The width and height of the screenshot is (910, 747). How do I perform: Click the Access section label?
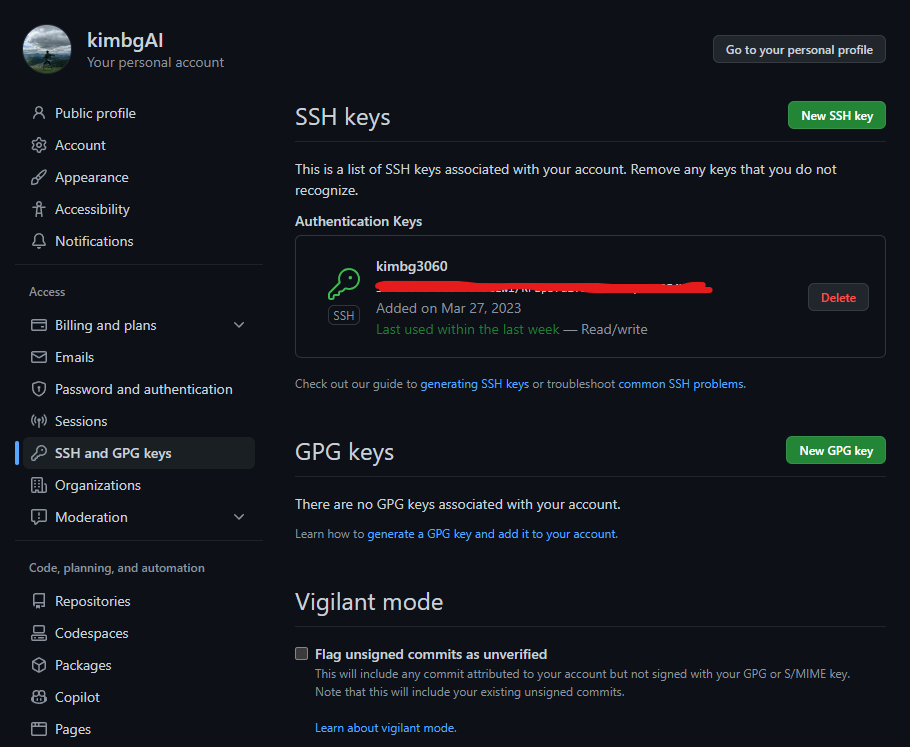(x=47, y=291)
